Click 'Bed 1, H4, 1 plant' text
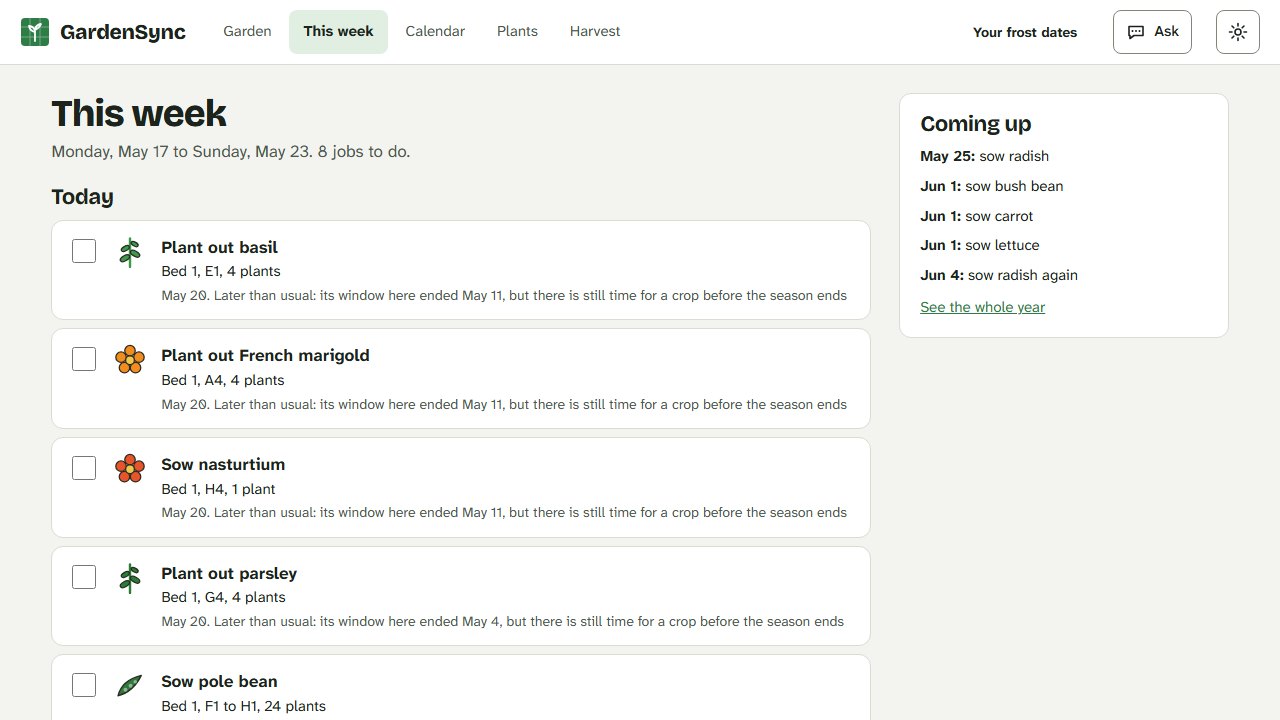Viewport: 1280px width, 720px height. pos(218,489)
